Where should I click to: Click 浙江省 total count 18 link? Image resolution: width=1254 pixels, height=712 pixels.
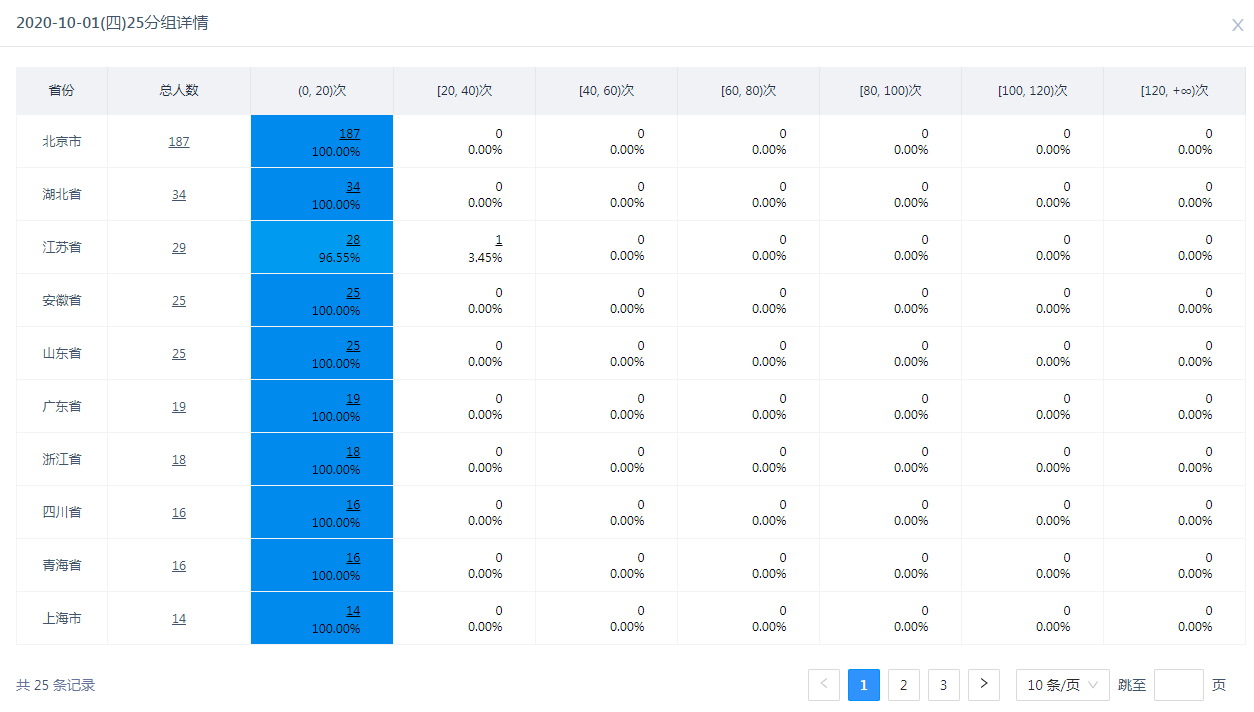point(179,460)
